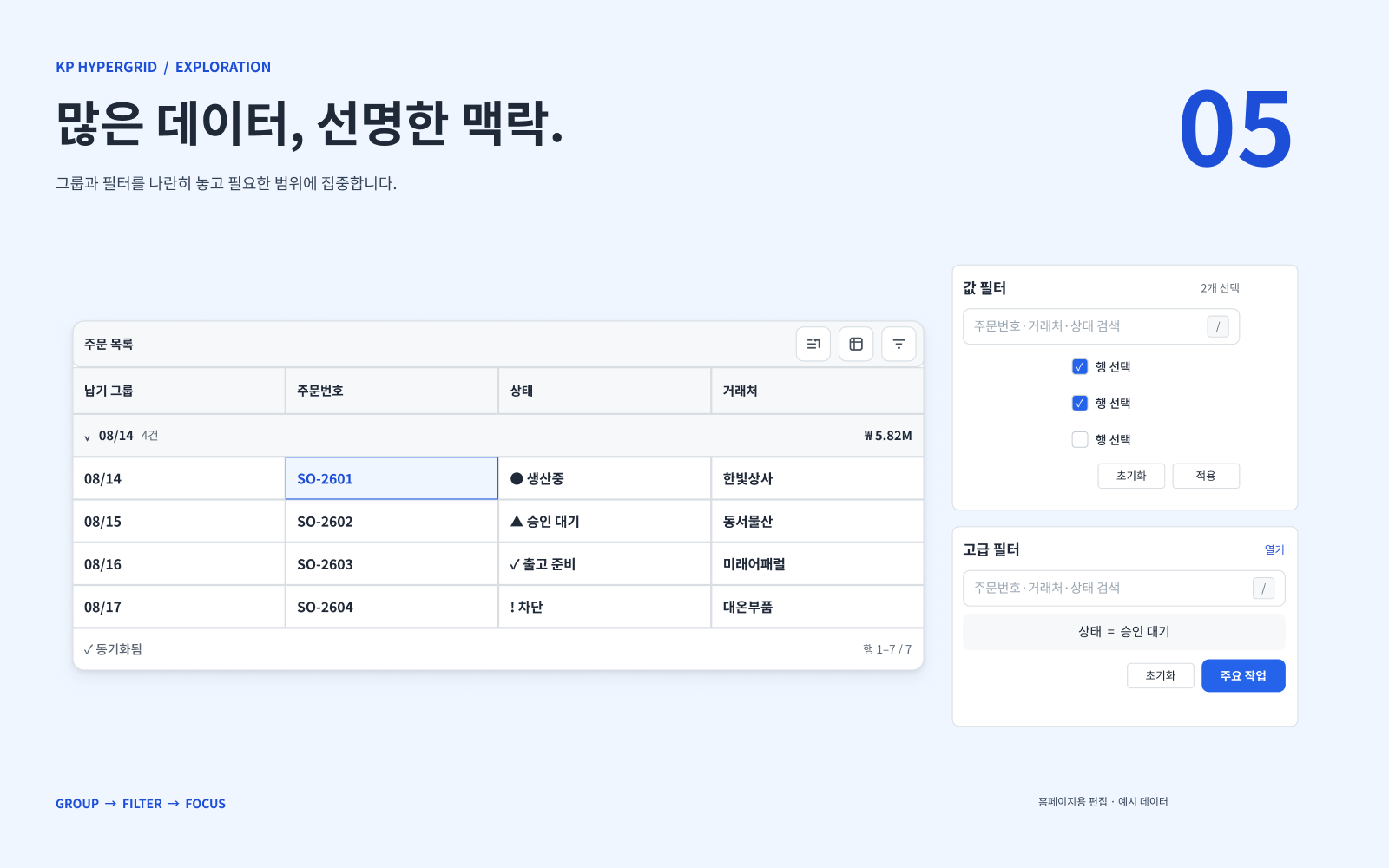1389x868 pixels.
Task: Focus the search field in 고급 필터
Action: (x=1123, y=589)
